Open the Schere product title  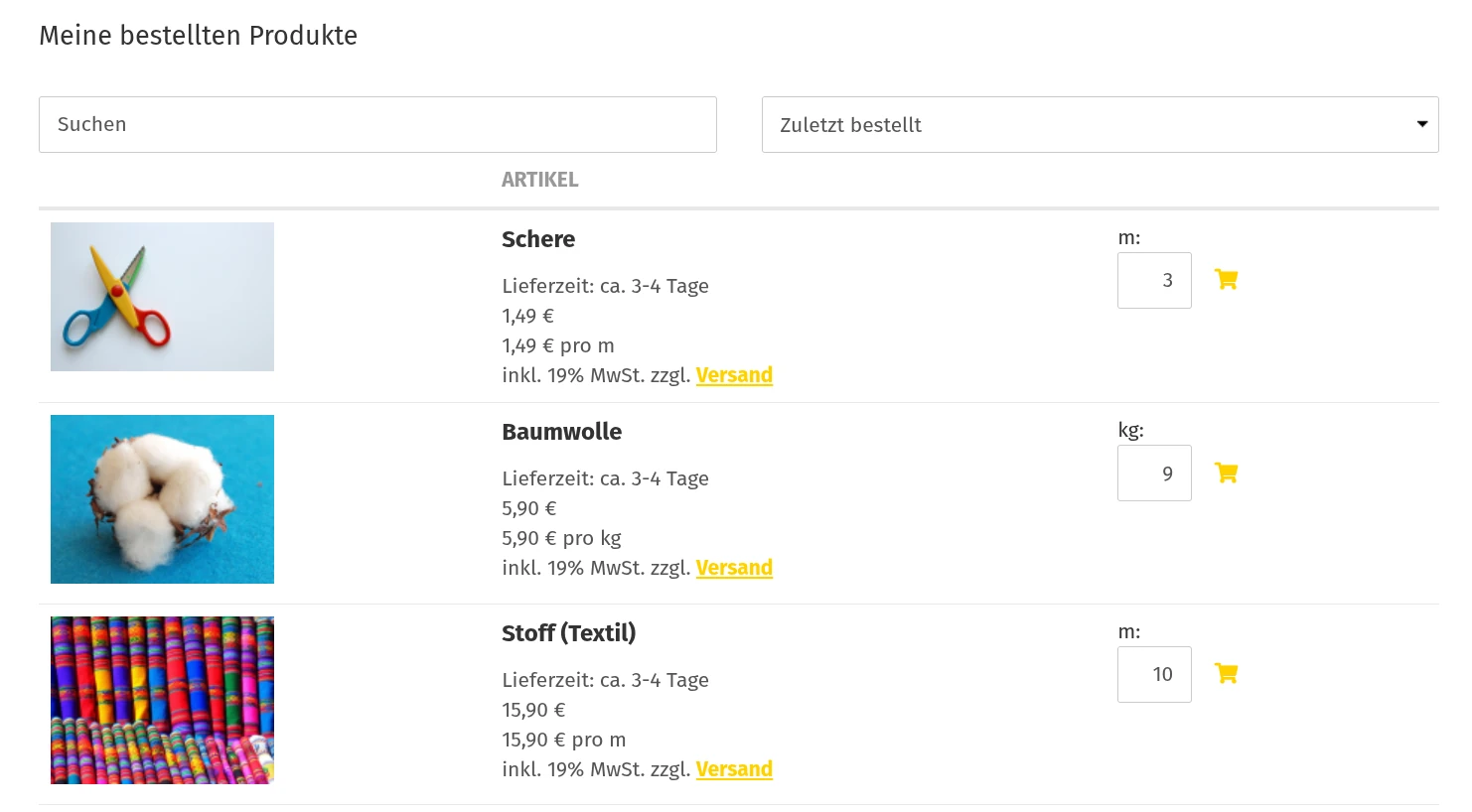click(538, 239)
